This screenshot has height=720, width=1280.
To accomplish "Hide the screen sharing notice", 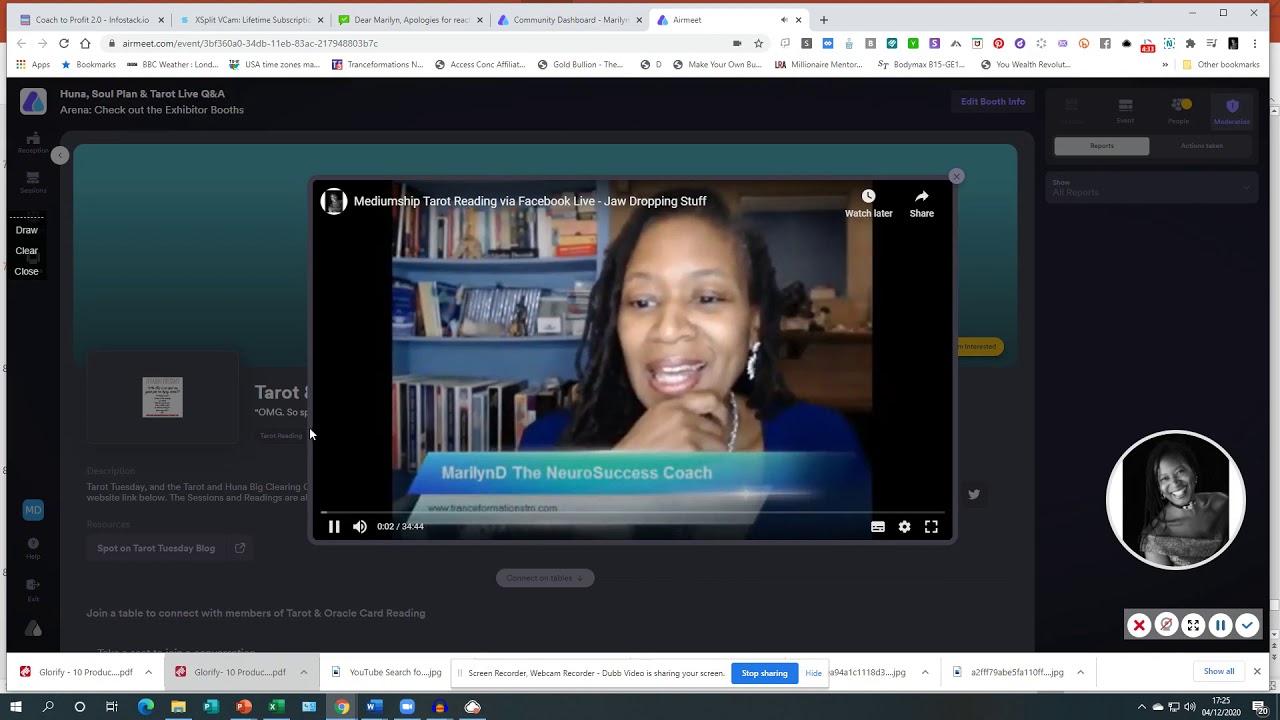I will [x=813, y=673].
